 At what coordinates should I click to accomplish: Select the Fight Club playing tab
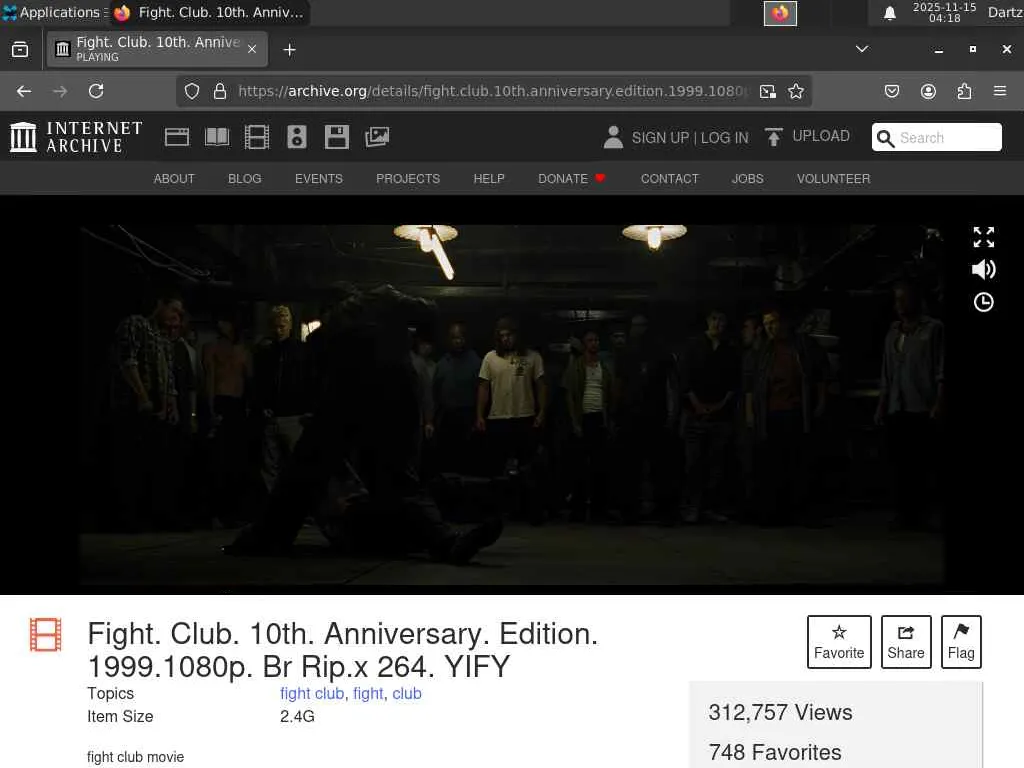(x=157, y=49)
